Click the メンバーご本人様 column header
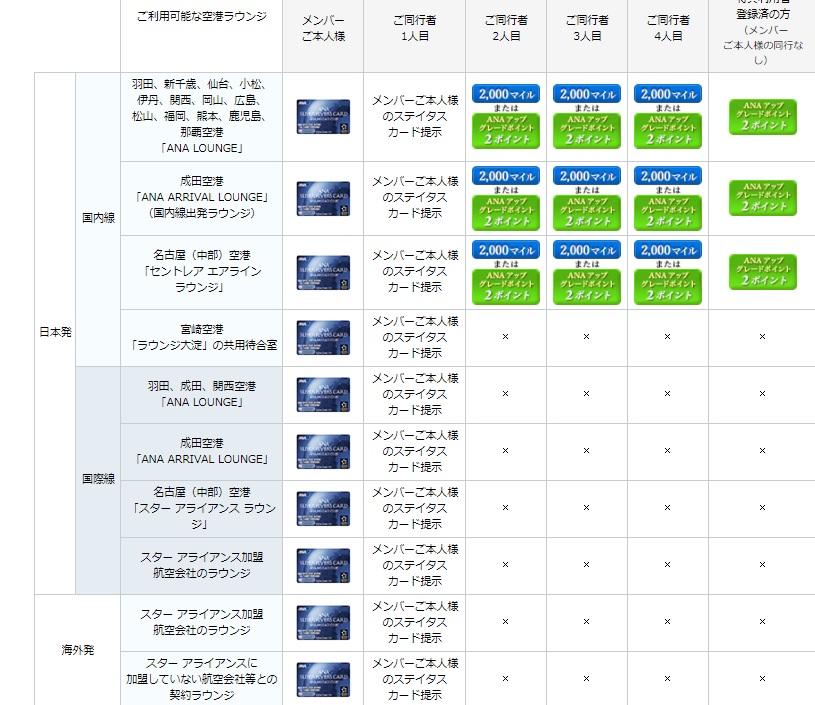The width and height of the screenshot is (815, 705). point(323,28)
